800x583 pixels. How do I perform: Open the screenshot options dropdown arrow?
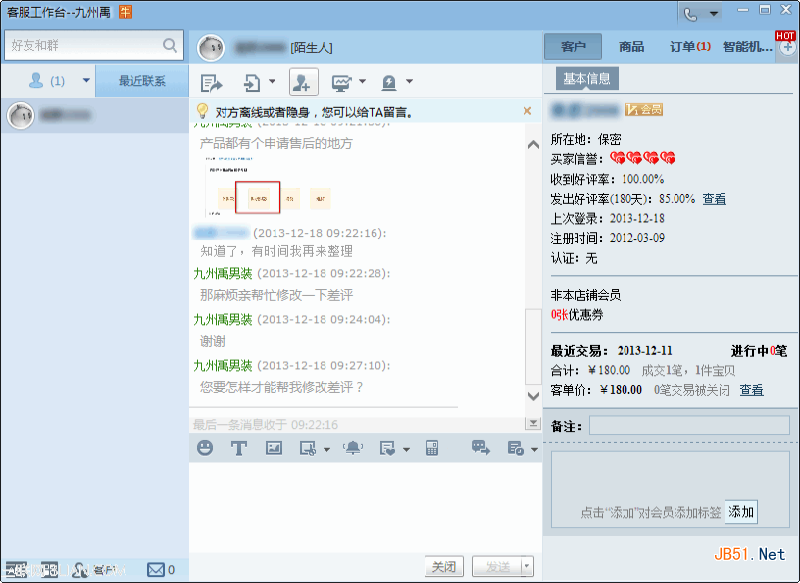(x=325, y=449)
